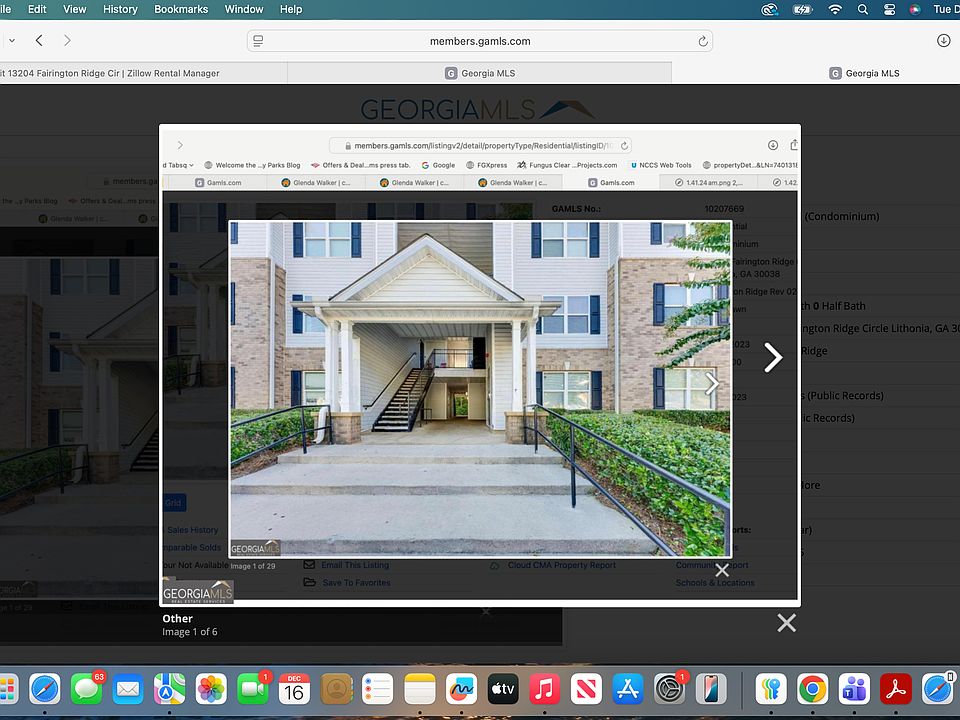Open the Wi-Fi menu

834,9
